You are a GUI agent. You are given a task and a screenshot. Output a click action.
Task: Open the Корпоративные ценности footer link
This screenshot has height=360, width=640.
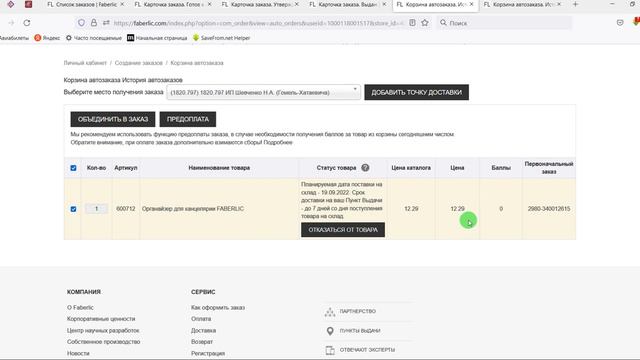[101, 319]
